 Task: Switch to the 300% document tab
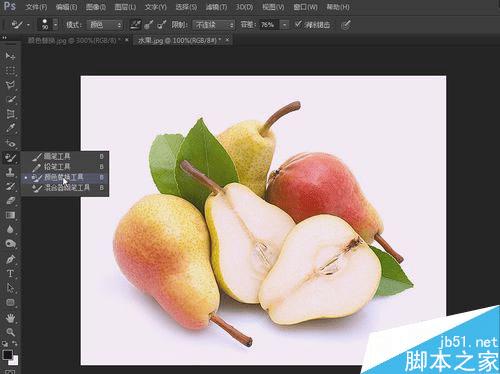tap(74, 41)
